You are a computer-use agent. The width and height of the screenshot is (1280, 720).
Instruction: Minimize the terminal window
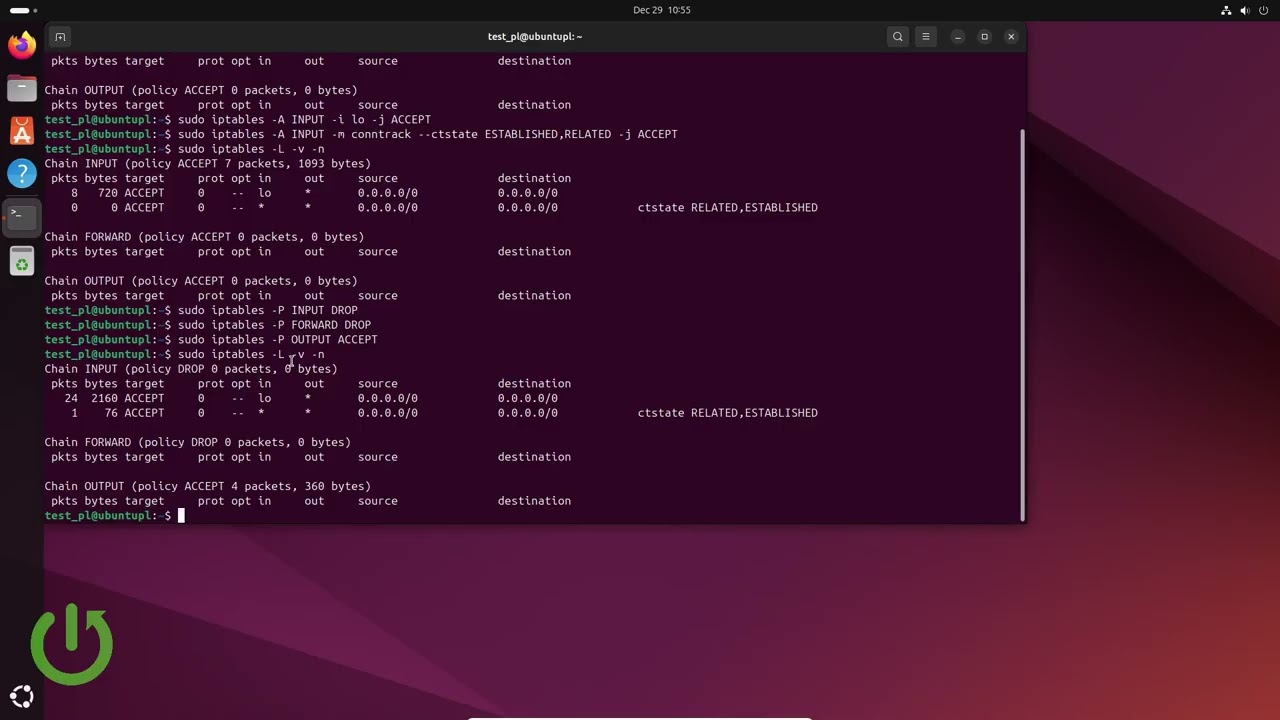coord(958,37)
